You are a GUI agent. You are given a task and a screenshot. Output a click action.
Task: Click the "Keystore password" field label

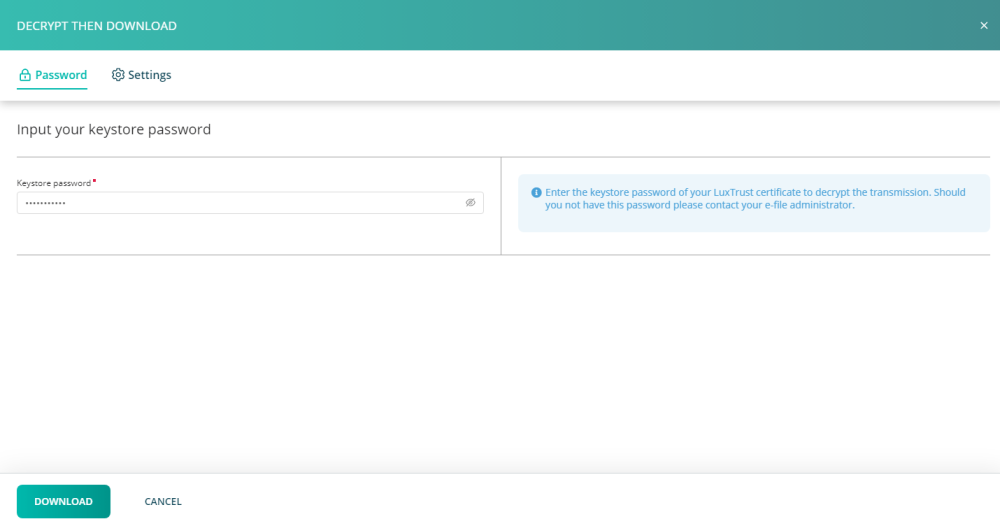tap(53, 183)
